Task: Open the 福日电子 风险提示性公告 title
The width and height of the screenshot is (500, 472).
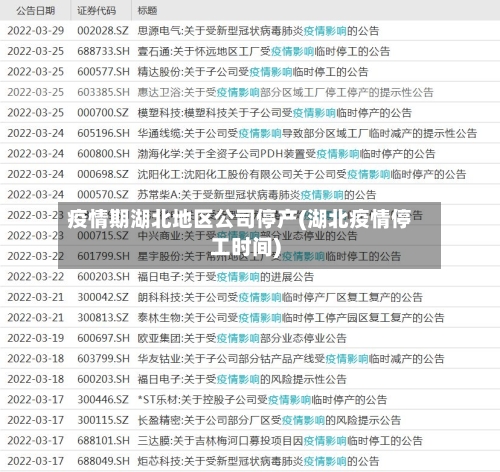Action: coord(242,379)
